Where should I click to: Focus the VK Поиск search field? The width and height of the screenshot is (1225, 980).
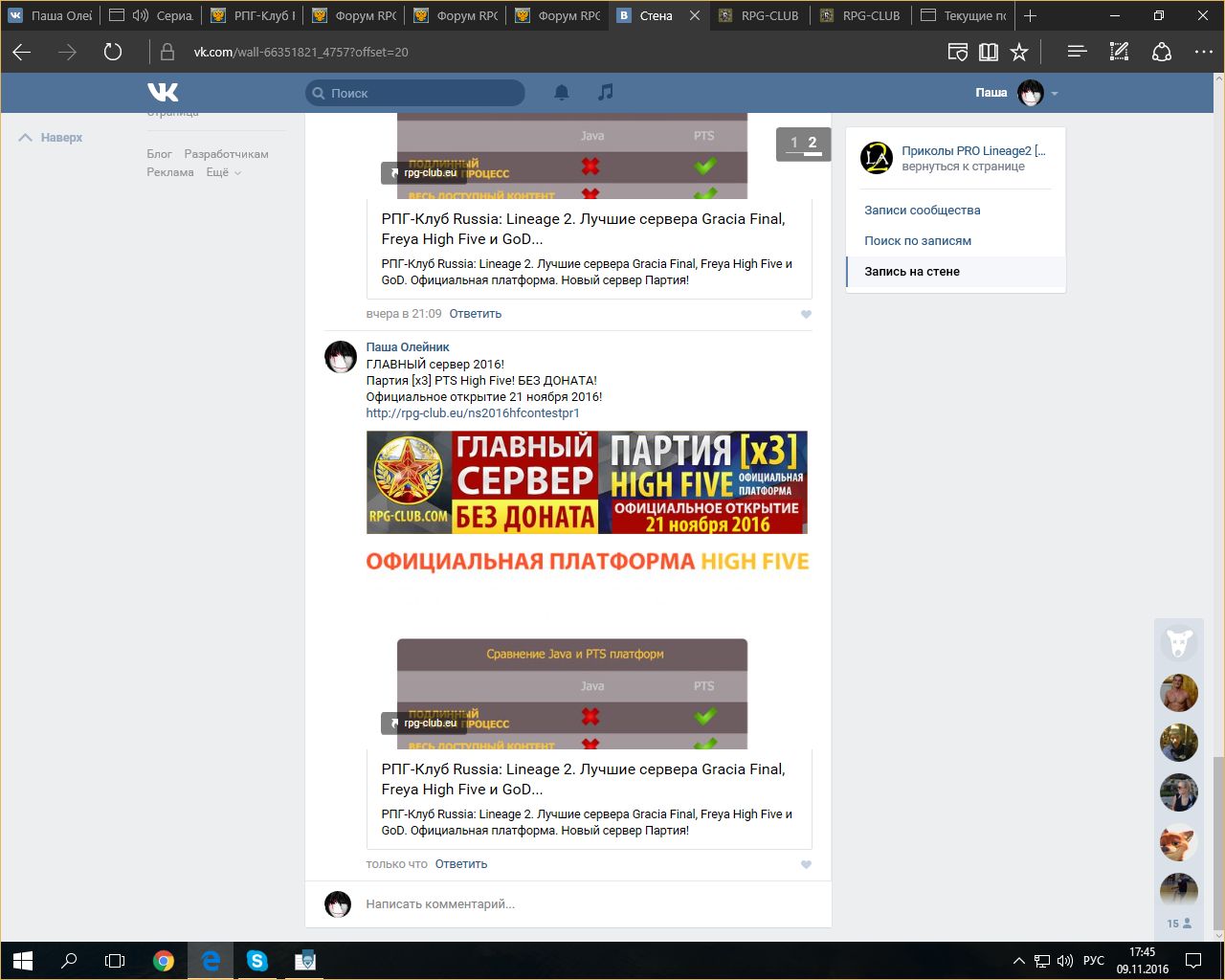415,93
